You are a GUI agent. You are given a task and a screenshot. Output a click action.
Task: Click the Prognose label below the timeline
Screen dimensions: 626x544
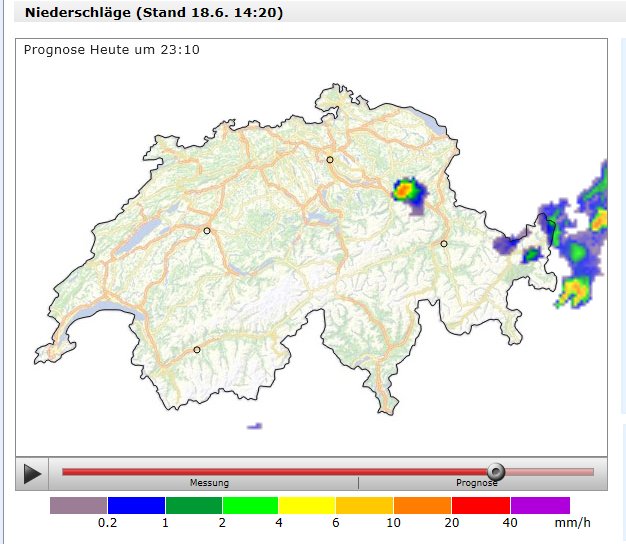(x=476, y=483)
